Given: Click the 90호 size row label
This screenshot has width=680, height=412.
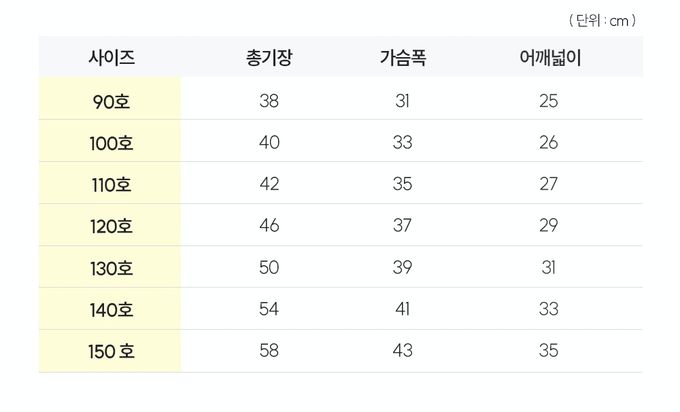Looking at the screenshot, I should pyautogui.click(x=111, y=101).
